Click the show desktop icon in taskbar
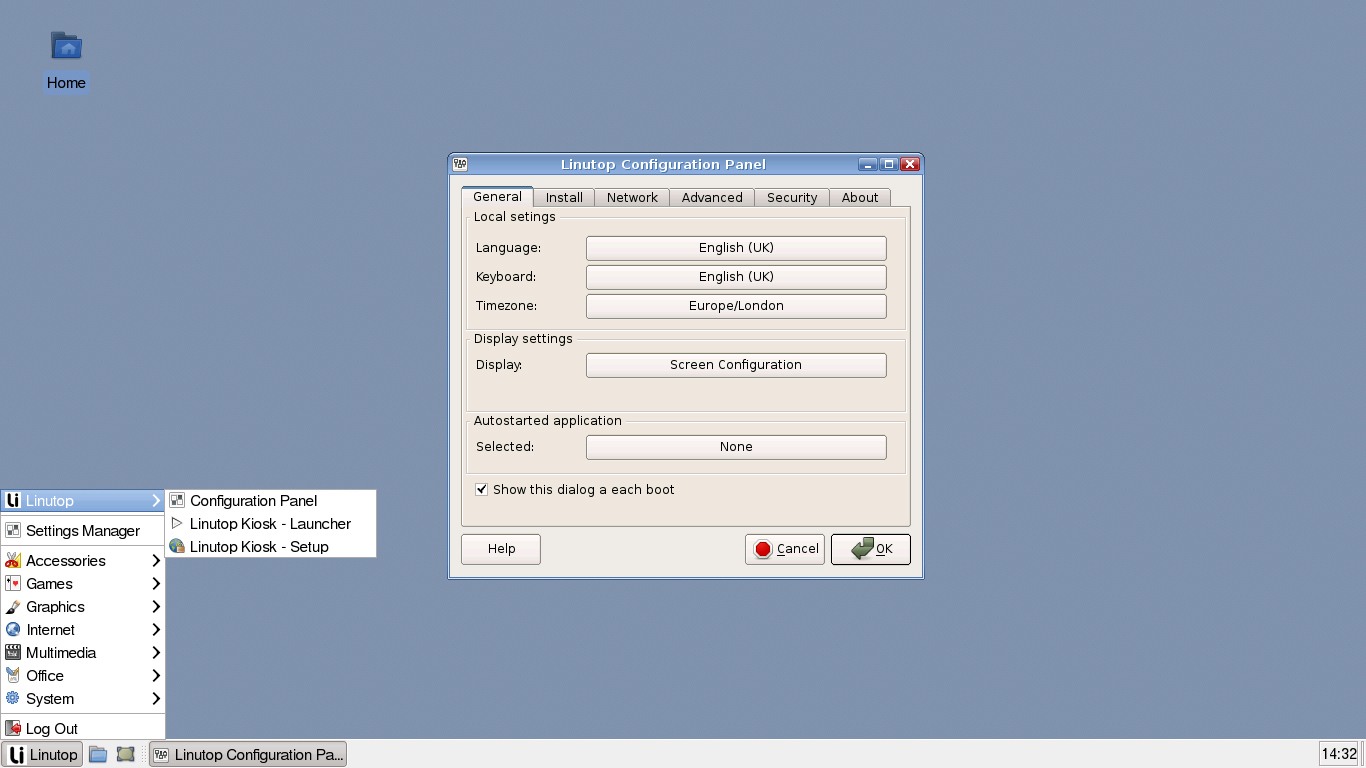The image size is (1366, 768). coord(125,755)
